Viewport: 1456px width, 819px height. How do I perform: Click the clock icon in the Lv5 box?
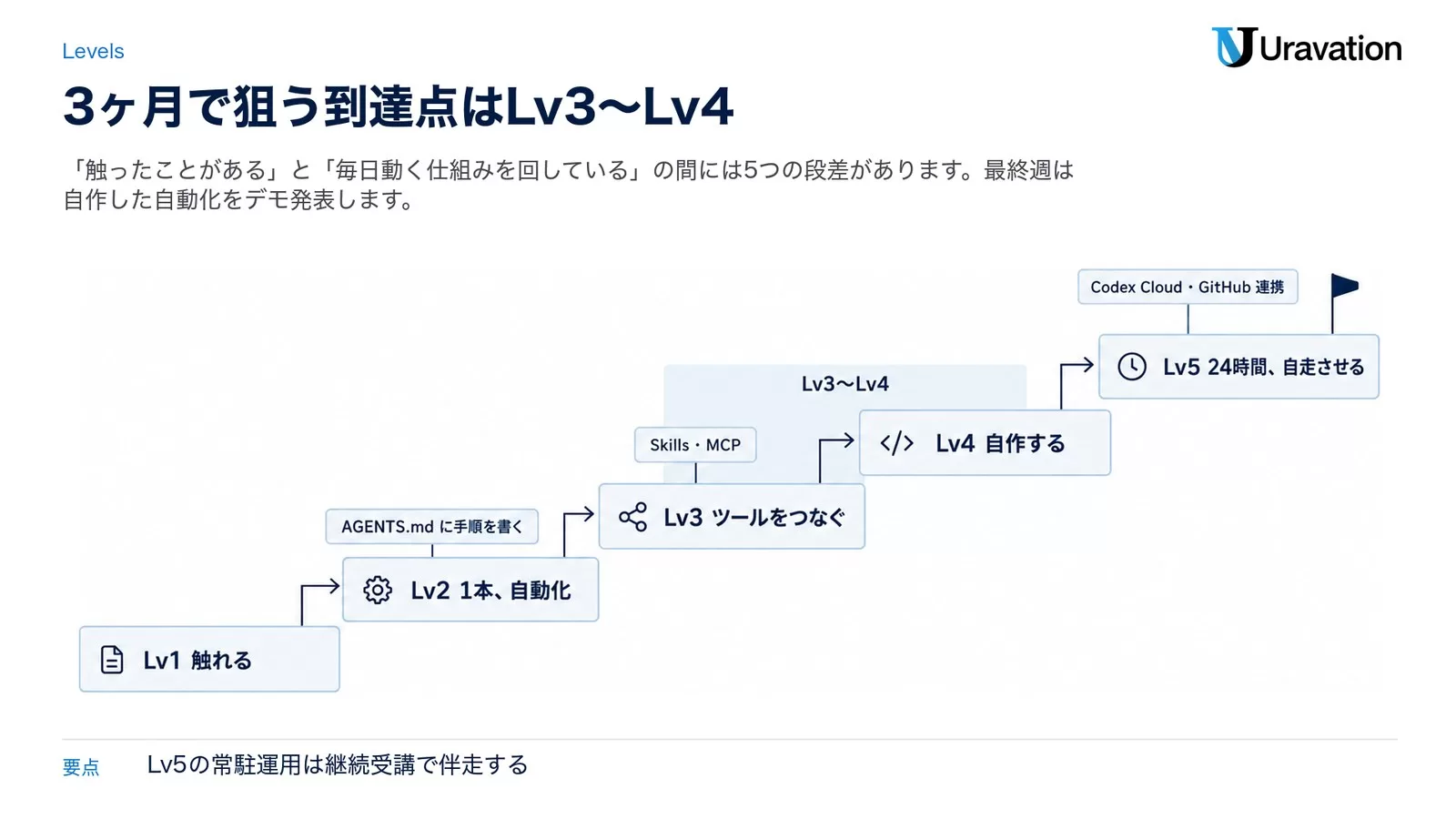pyautogui.click(x=1132, y=367)
